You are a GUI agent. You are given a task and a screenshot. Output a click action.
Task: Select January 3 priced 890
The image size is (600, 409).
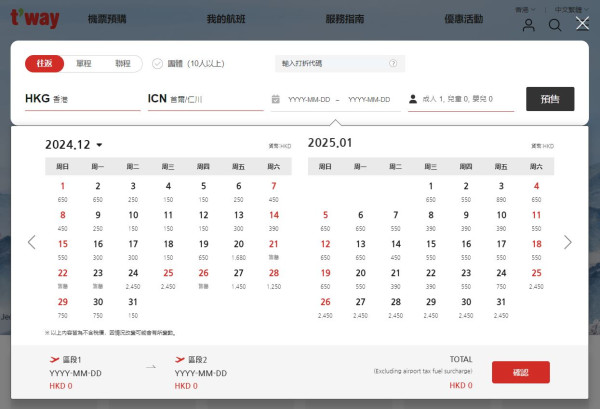[x=501, y=192]
